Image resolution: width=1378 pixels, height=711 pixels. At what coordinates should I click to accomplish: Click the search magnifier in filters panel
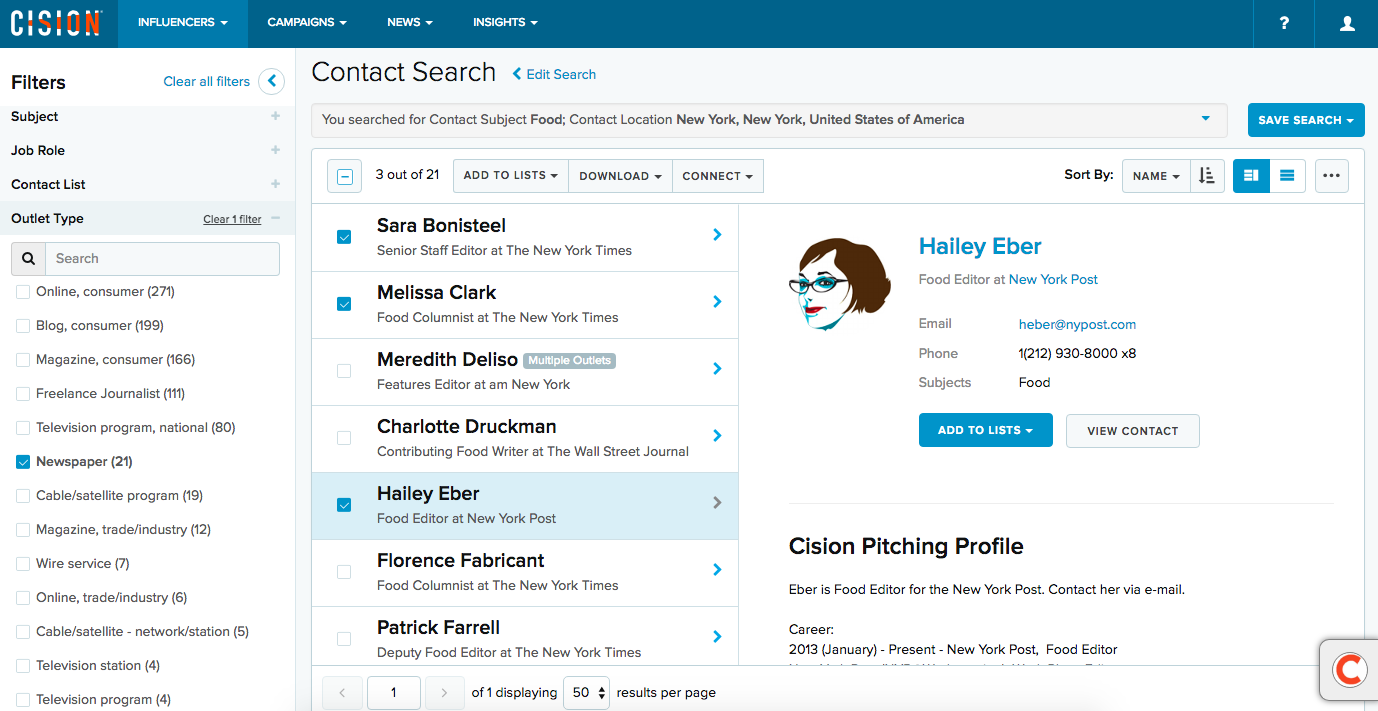click(x=27, y=258)
